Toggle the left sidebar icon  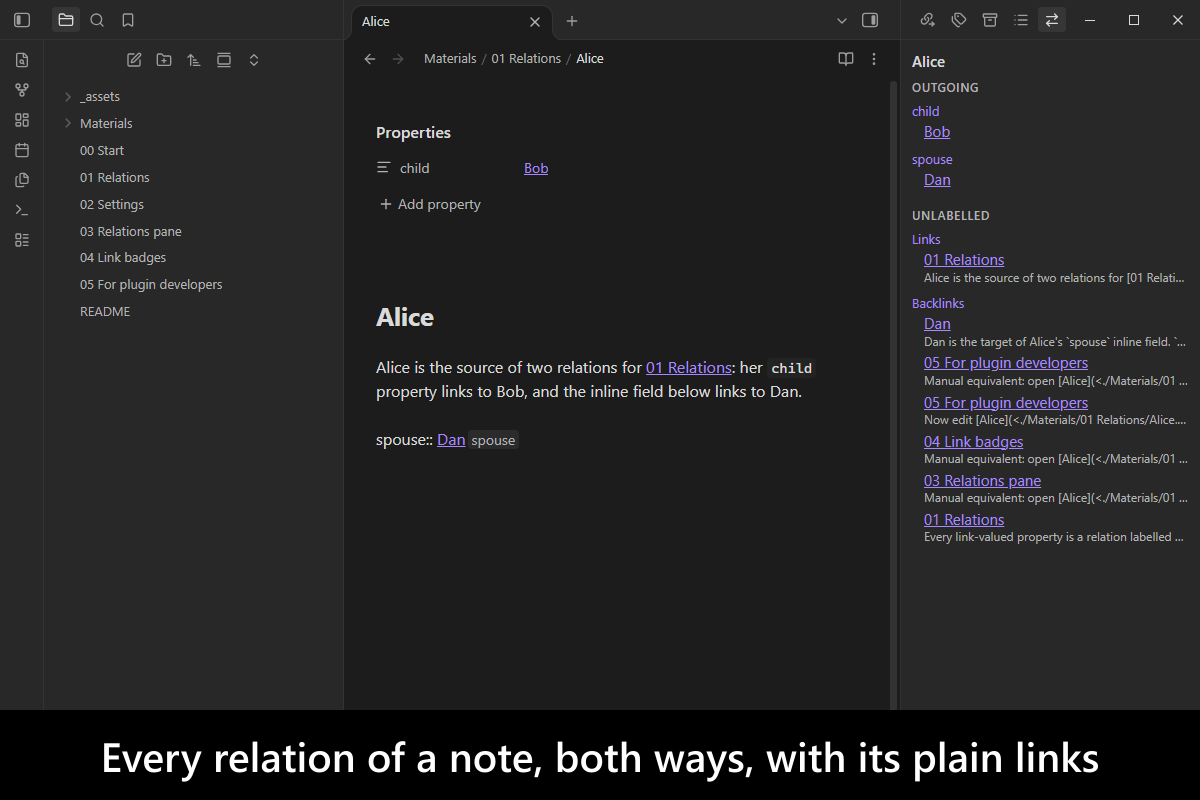click(x=22, y=20)
